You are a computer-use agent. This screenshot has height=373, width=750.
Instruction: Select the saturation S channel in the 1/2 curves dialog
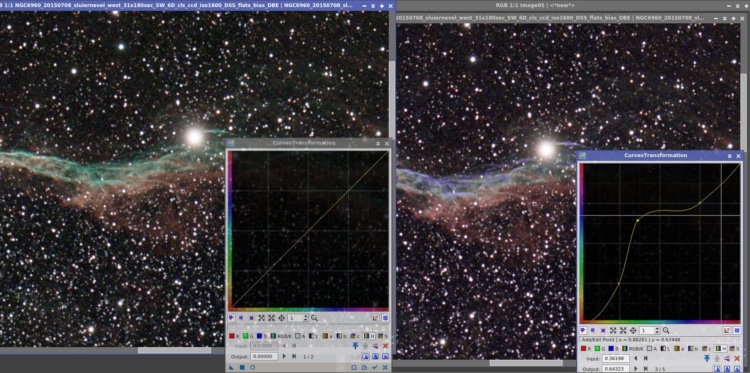pyautogui.click(x=382, y=336)
